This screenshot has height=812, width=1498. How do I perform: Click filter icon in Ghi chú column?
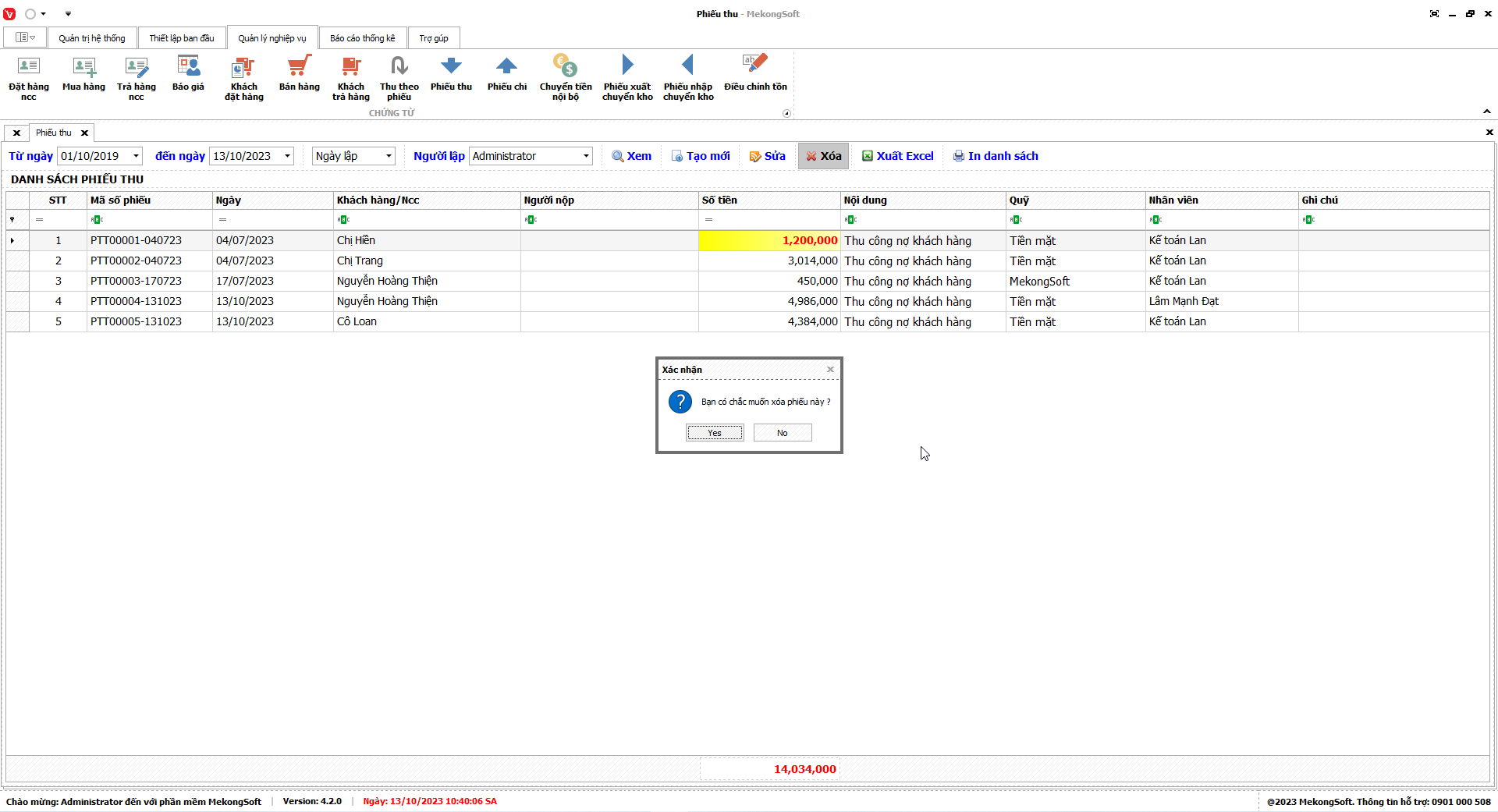pyautogui.click(x=1308, y=220)
